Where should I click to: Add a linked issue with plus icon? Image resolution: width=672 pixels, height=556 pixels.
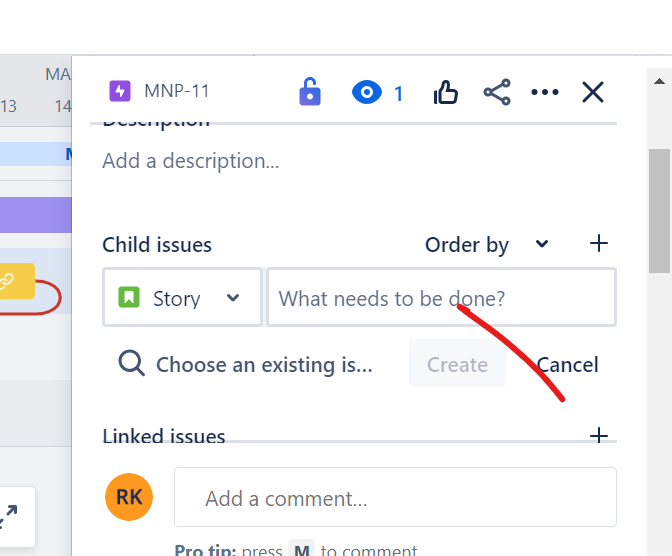(599, 435)
